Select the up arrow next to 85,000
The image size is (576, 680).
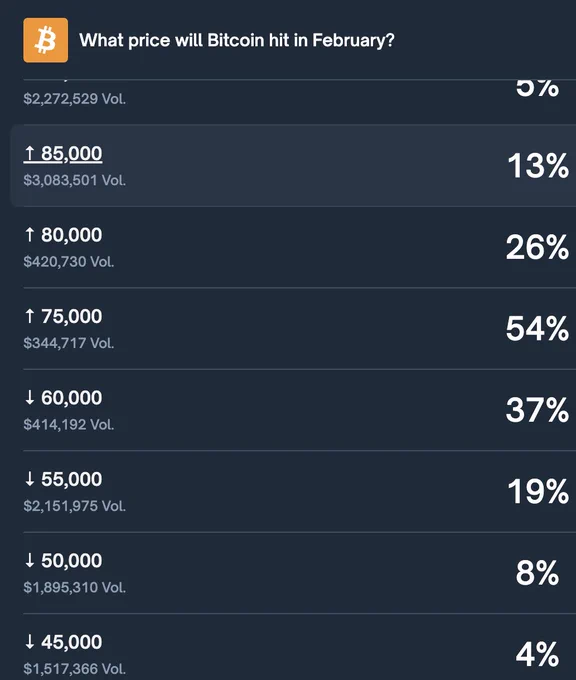point(29,153)
